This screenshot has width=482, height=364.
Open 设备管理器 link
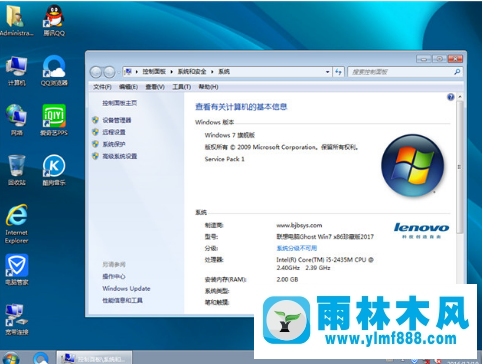click(117, 120)
